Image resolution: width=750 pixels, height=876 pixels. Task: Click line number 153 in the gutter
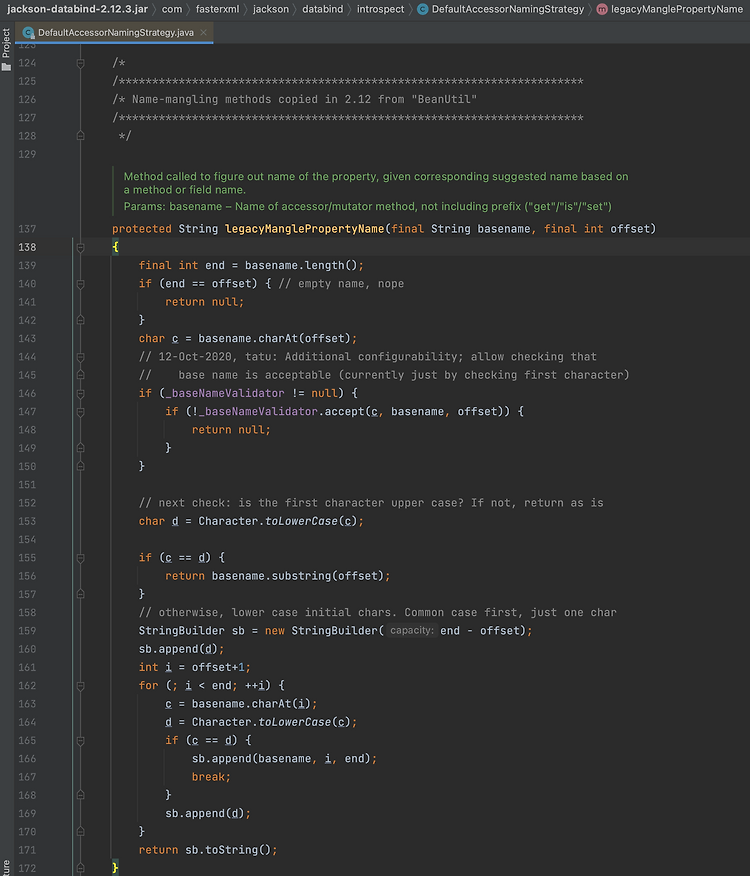pyautogui.click(x=27, y=521)
